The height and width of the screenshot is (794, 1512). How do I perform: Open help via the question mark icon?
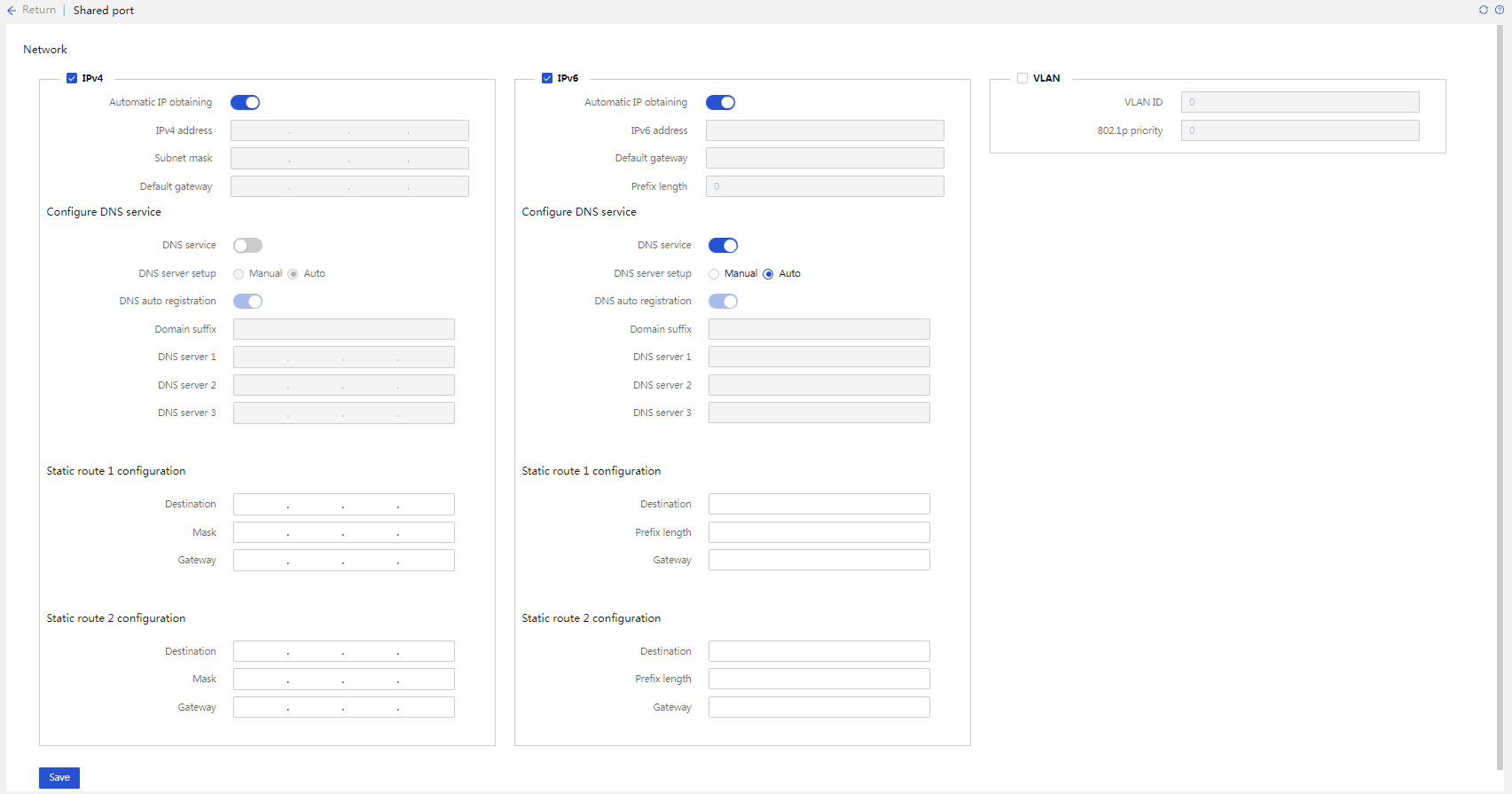(1500, 10)
